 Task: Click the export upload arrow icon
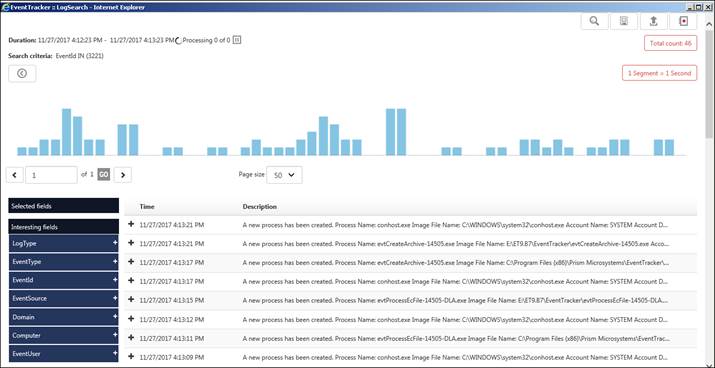(x=653, y=21)
